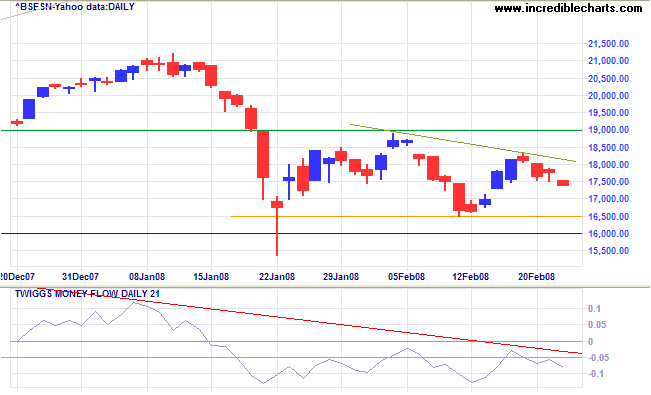Click the olive descending trendline above February candles
Viewport: 651px width, 395px height.
463,143
